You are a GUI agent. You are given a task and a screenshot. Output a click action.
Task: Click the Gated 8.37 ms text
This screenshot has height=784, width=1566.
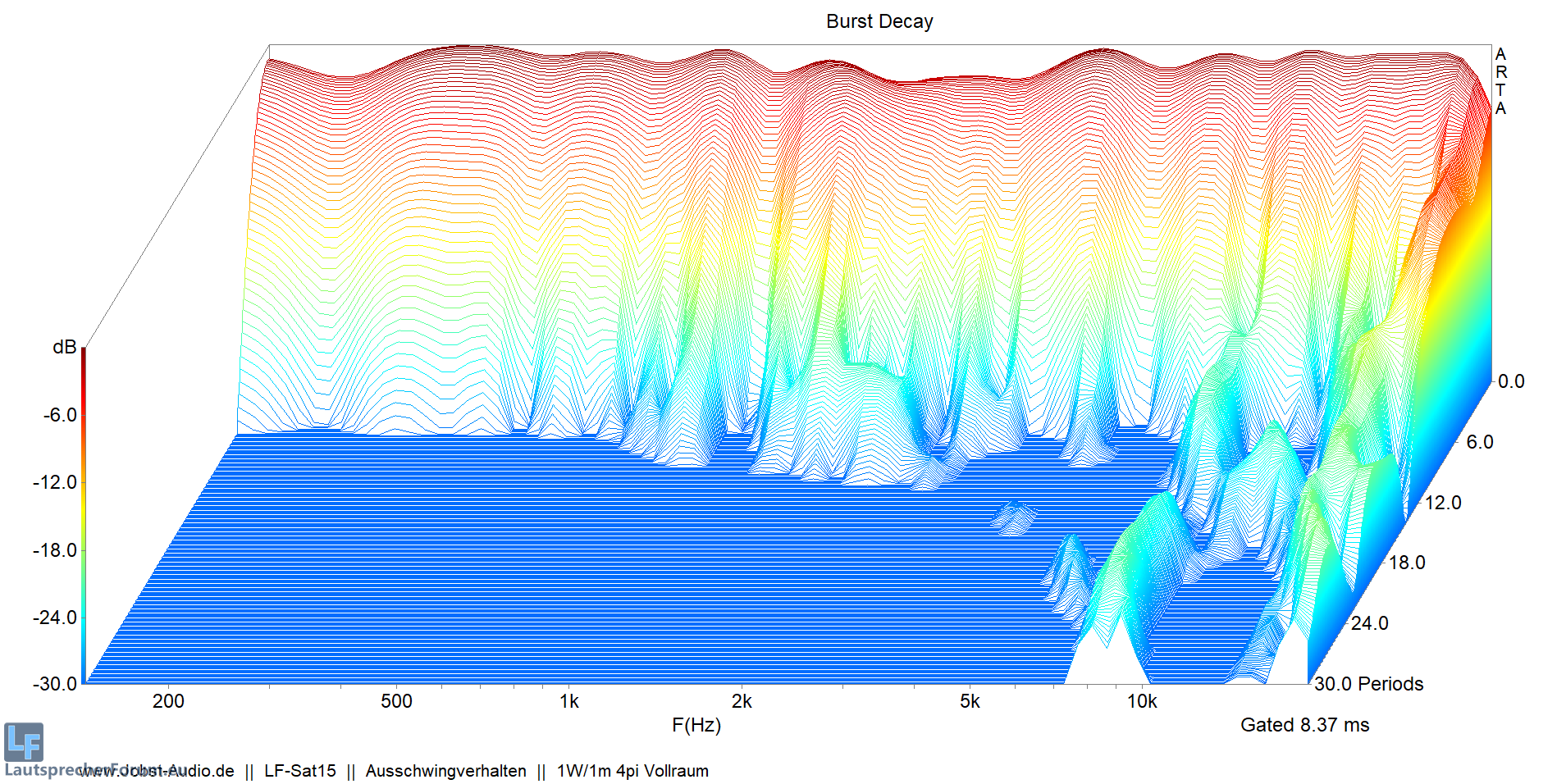1304,725
